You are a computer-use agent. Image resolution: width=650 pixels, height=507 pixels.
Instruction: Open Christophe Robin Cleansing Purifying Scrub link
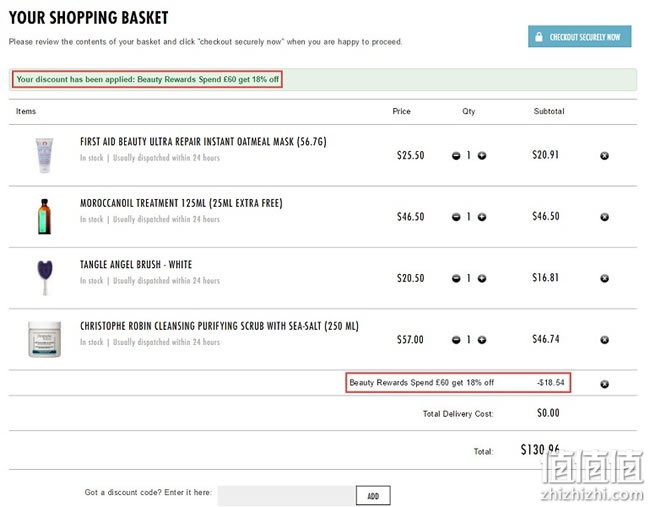[x=219, y=326]
